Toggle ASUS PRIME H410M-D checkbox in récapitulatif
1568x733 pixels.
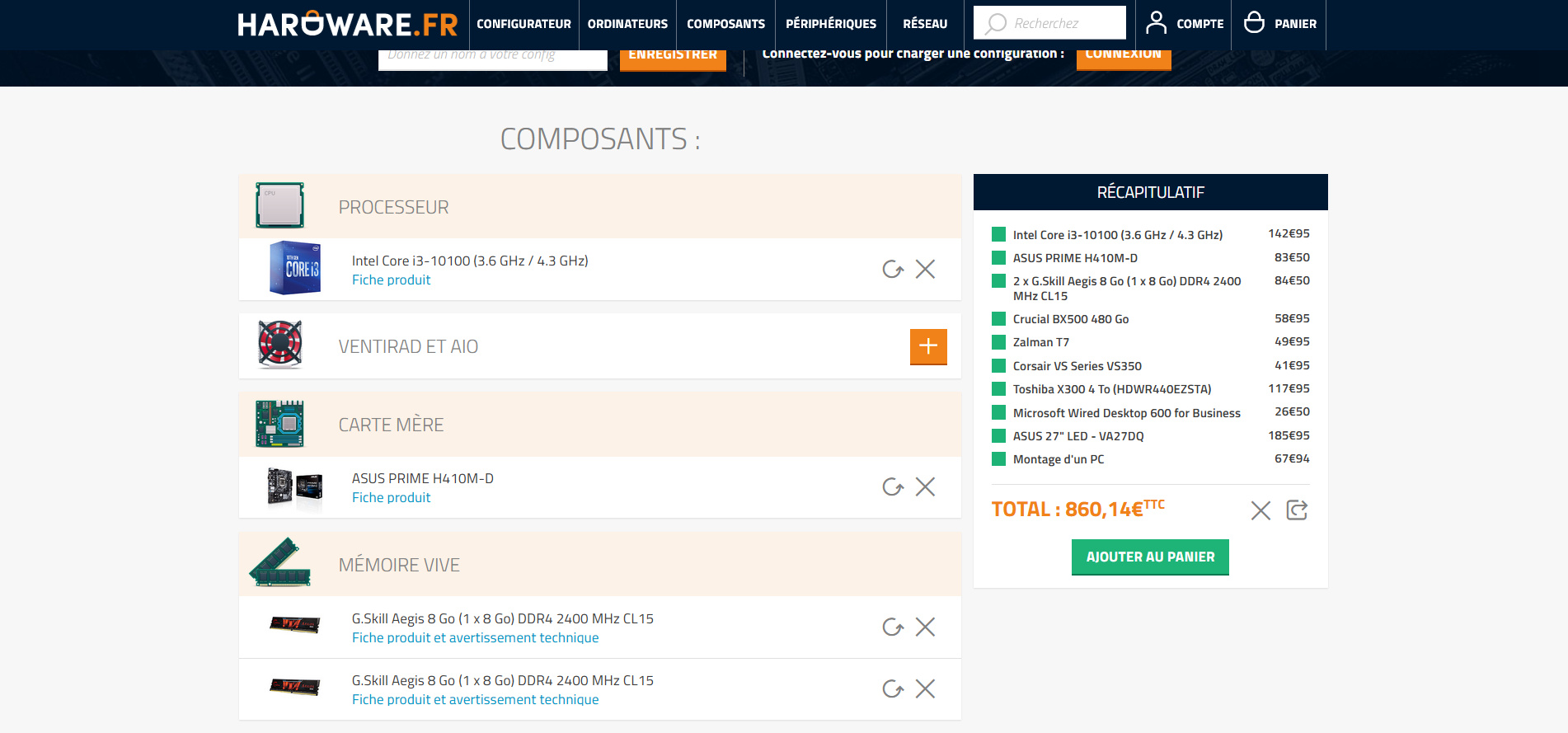click(x=998, y=257)
